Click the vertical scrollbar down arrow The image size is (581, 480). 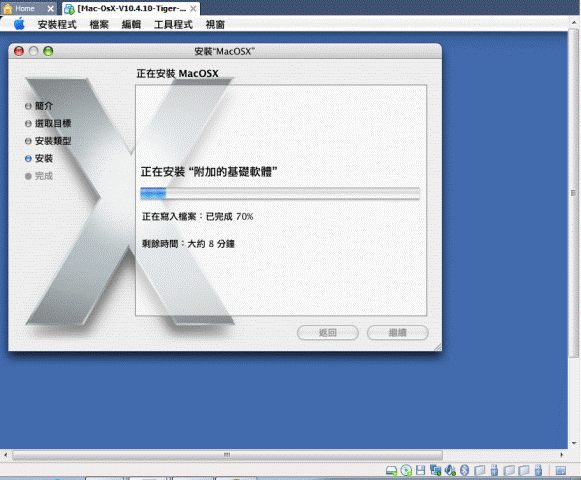click(574, 443)
